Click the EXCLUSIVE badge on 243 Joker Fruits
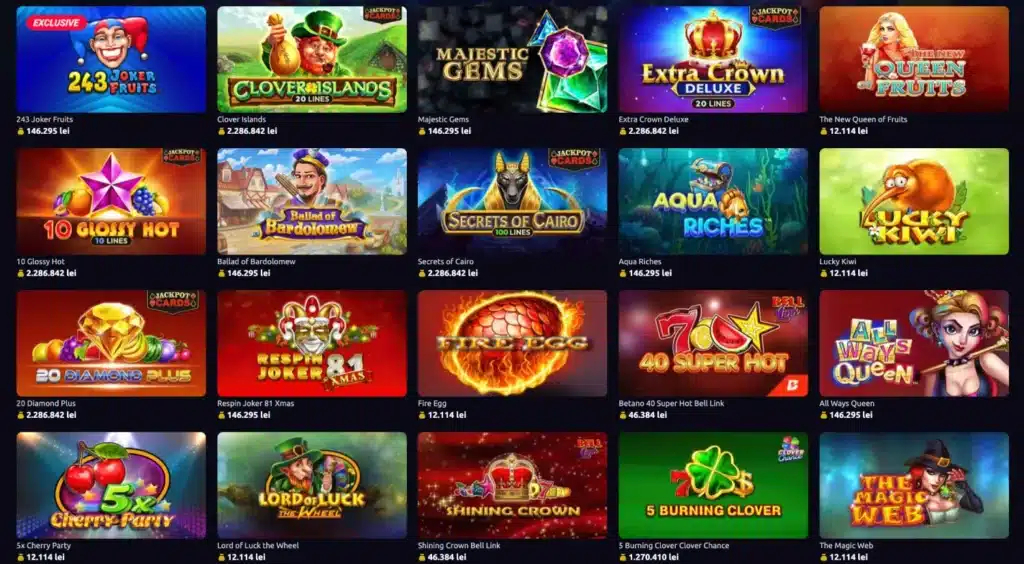Screen dimensions: 1024x564 (56, 23)
